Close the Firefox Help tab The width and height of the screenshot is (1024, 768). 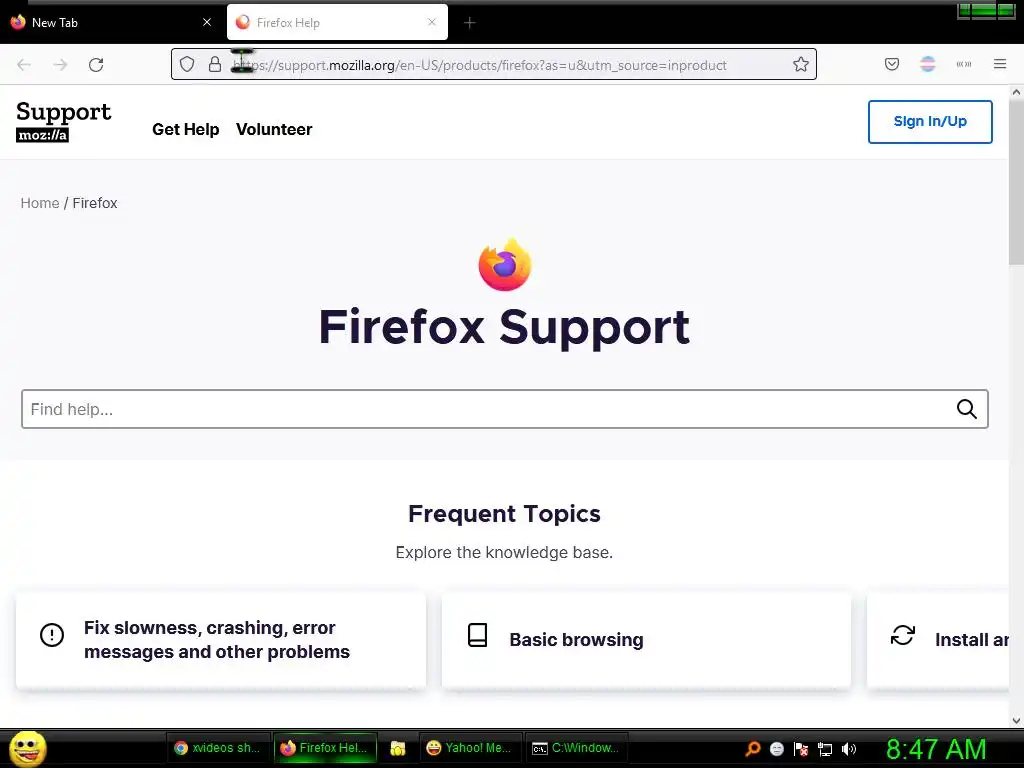coord(432,22)
